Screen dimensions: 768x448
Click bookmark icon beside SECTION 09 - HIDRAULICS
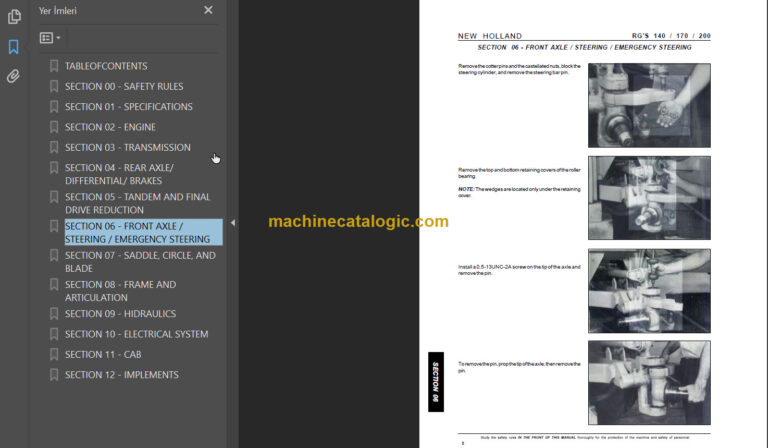click(x=54, y=314)
